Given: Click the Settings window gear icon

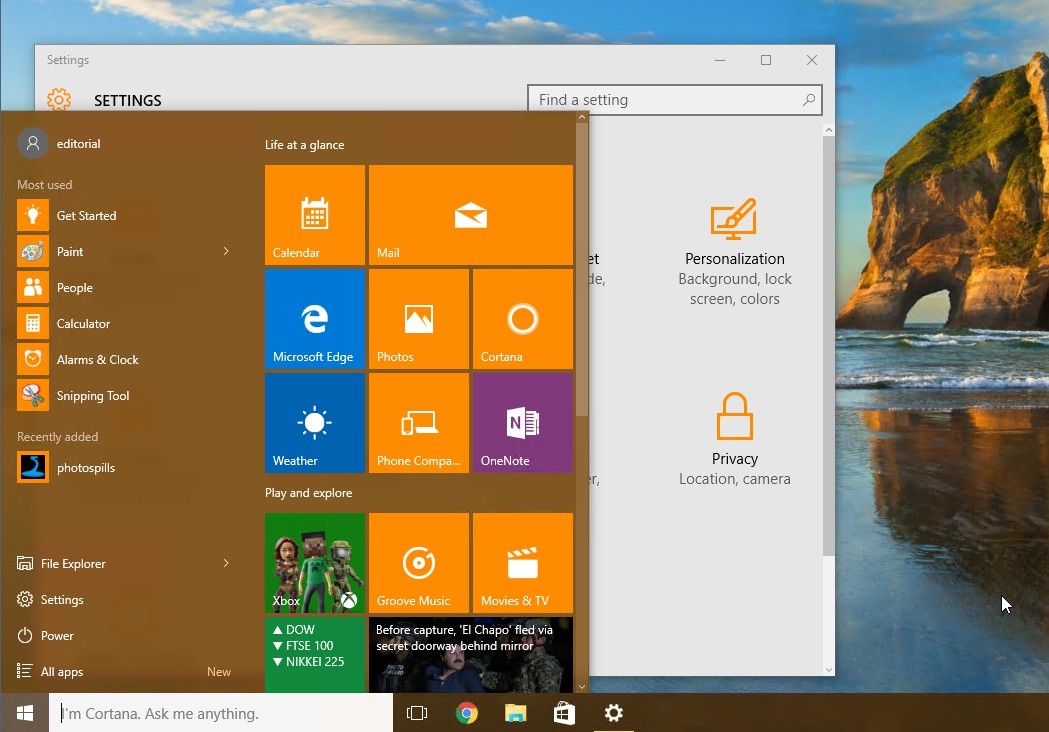Looking at the screenshot, I should tap(59, 99).
